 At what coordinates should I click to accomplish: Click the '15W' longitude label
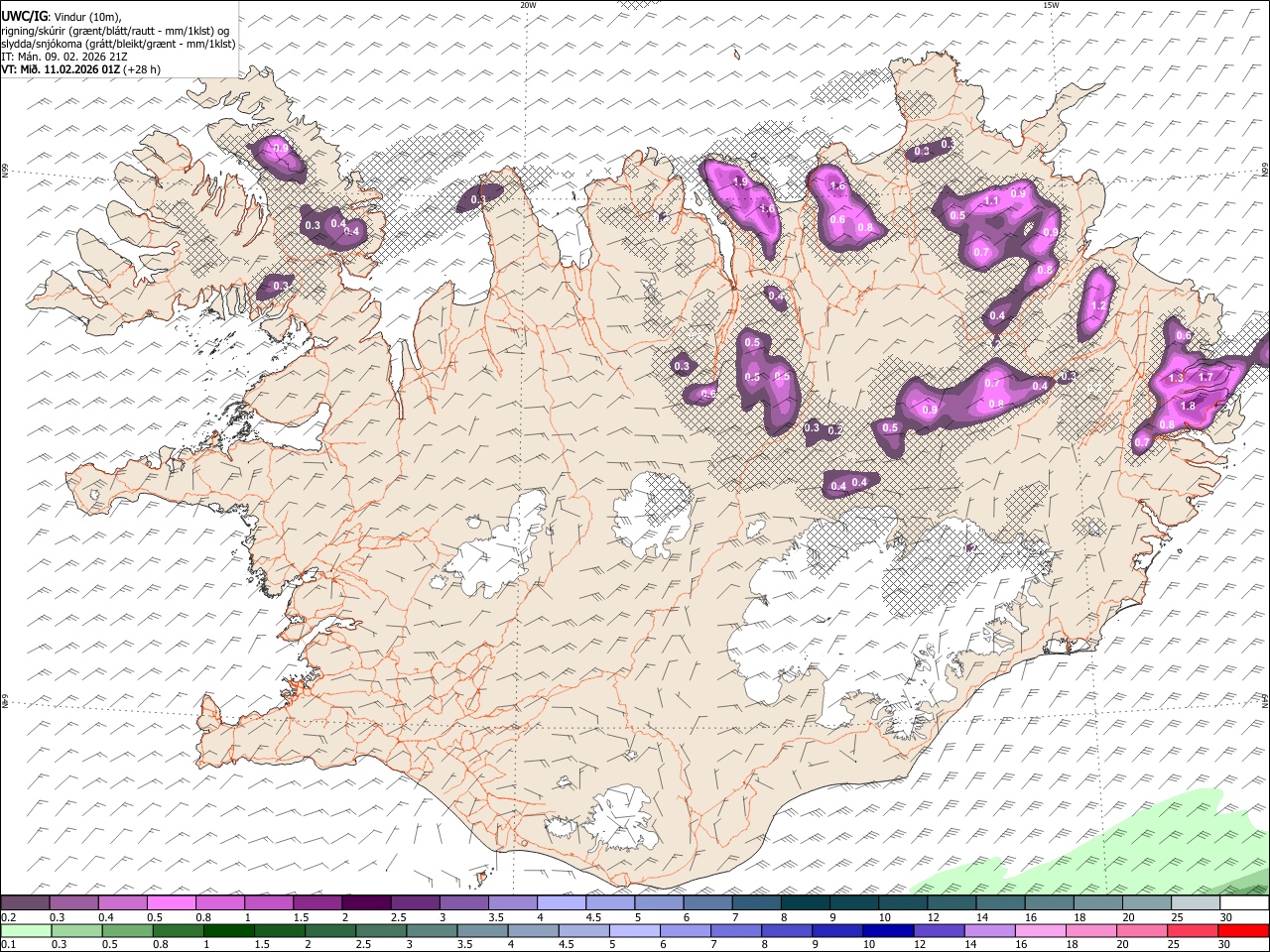pyautogui.click(x=1051, y=5)
